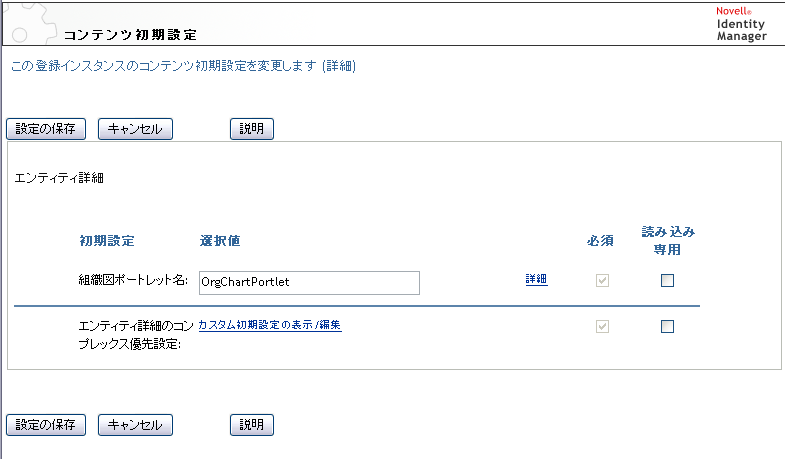Open 詳細 link next to OrgChartPortlet field
The image size is (785, 459).
[536, 280]
